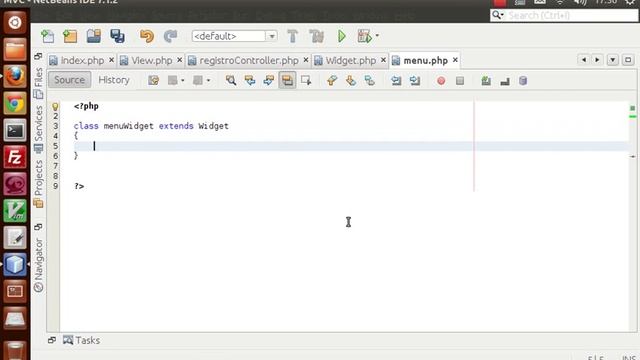Close the registroController.php tab
The width and height of the screenshot is (640, 360).
pyautogui.click(x=306, y=60)
